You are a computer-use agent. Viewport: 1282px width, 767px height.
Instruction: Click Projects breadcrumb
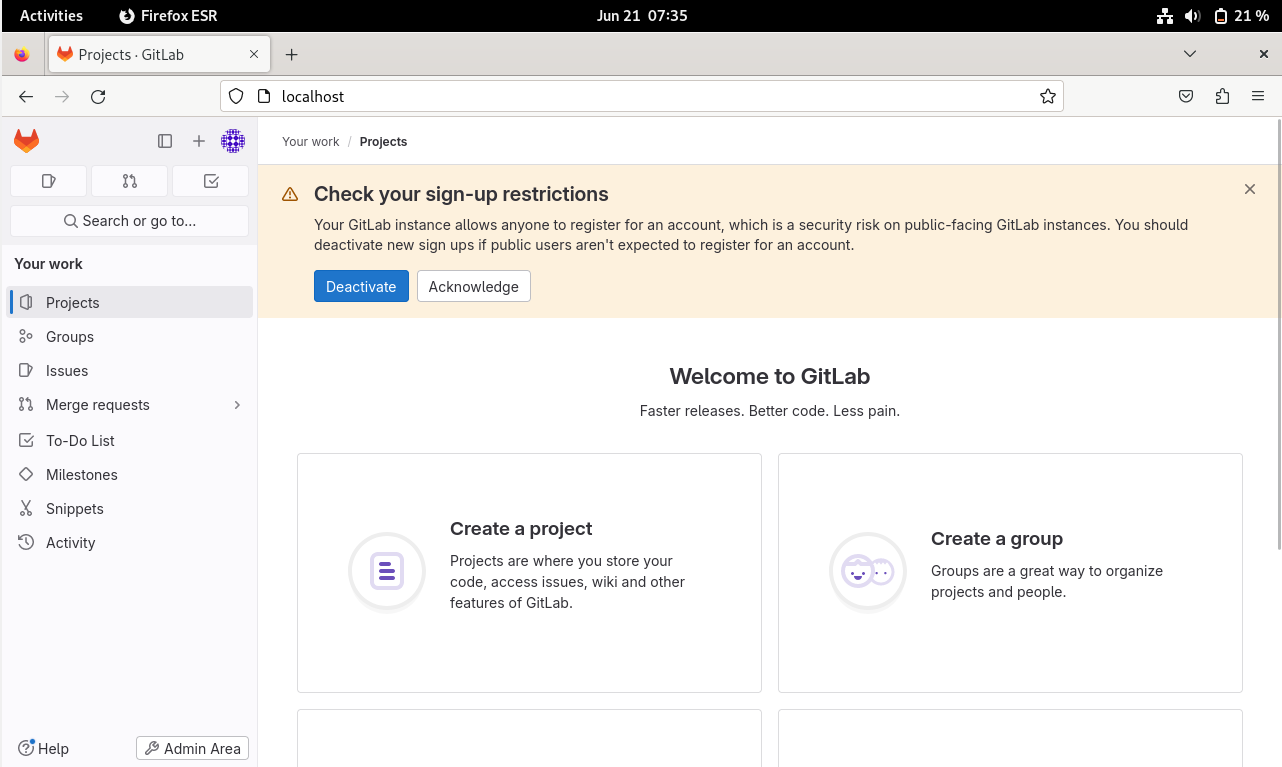pyautogui.click(x=383, y=142)
